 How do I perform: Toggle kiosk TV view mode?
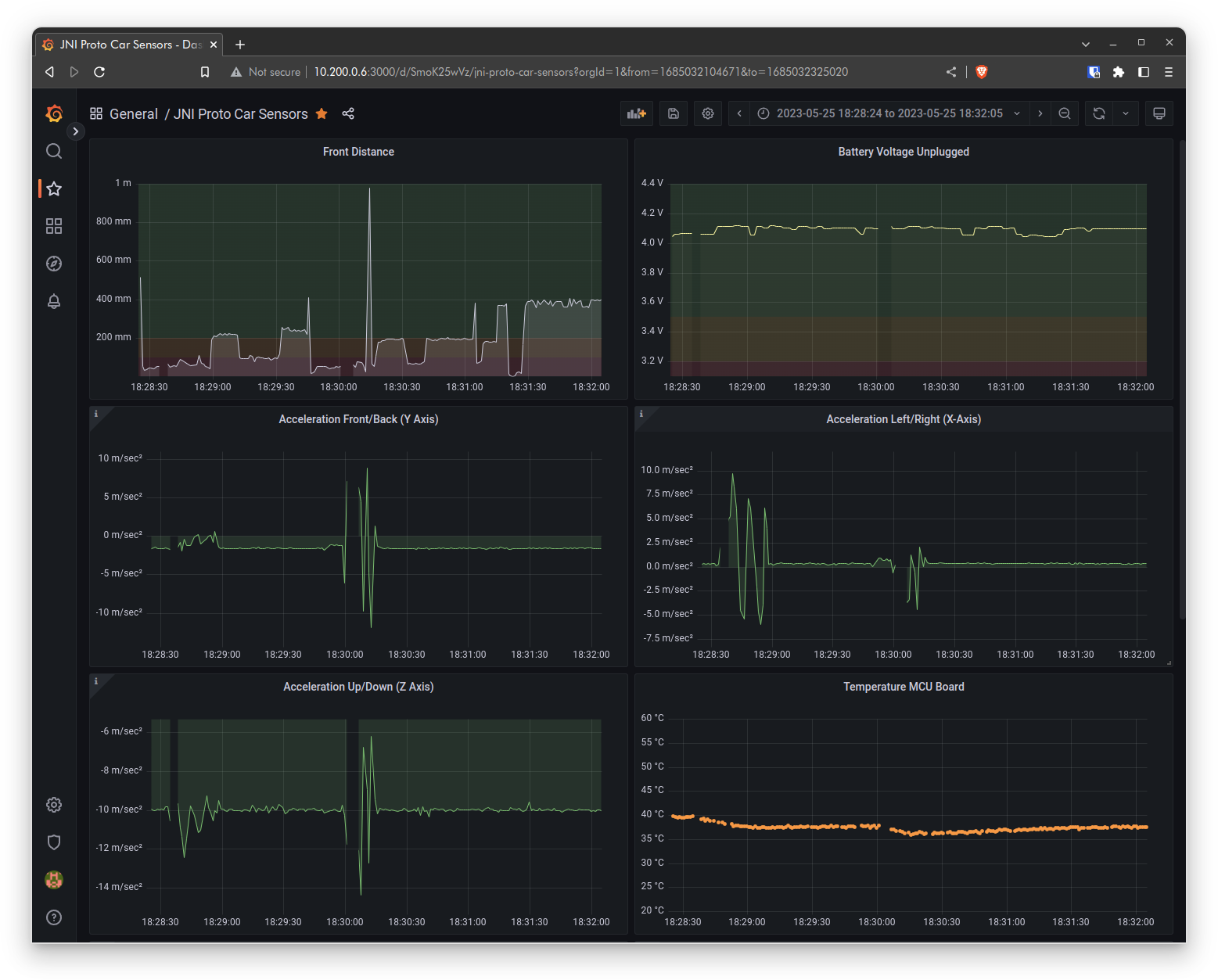(1159, 113)
